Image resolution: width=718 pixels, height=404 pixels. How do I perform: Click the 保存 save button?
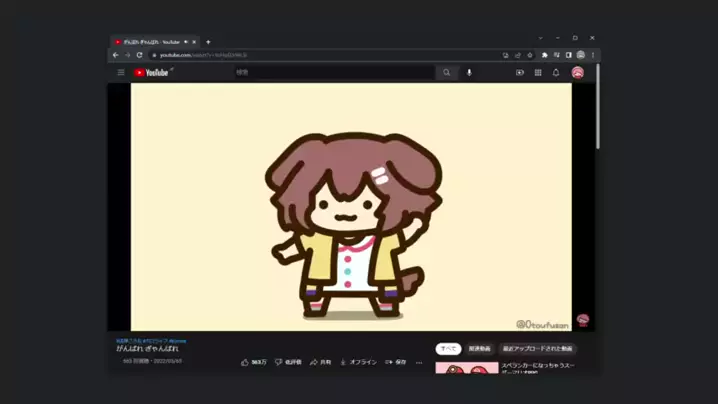396,362
